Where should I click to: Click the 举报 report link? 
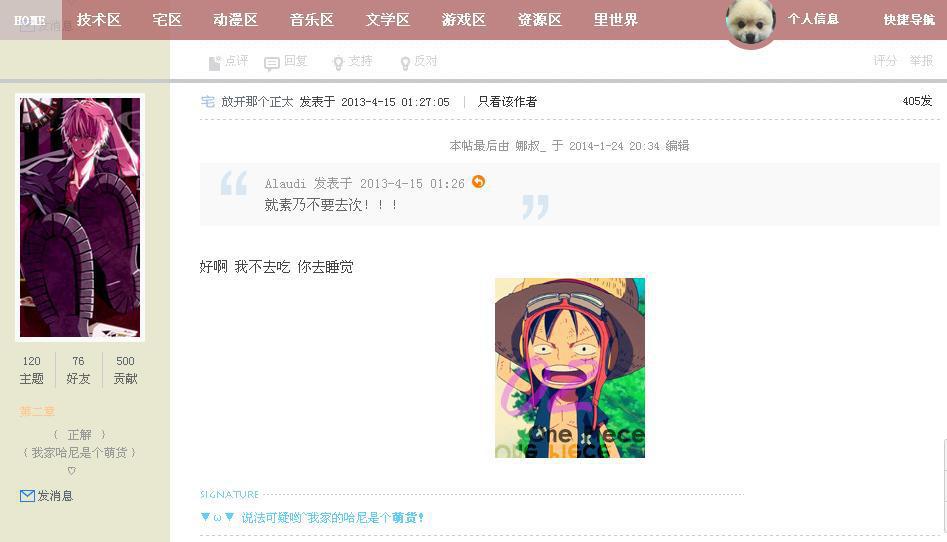[x=921, y=60]
